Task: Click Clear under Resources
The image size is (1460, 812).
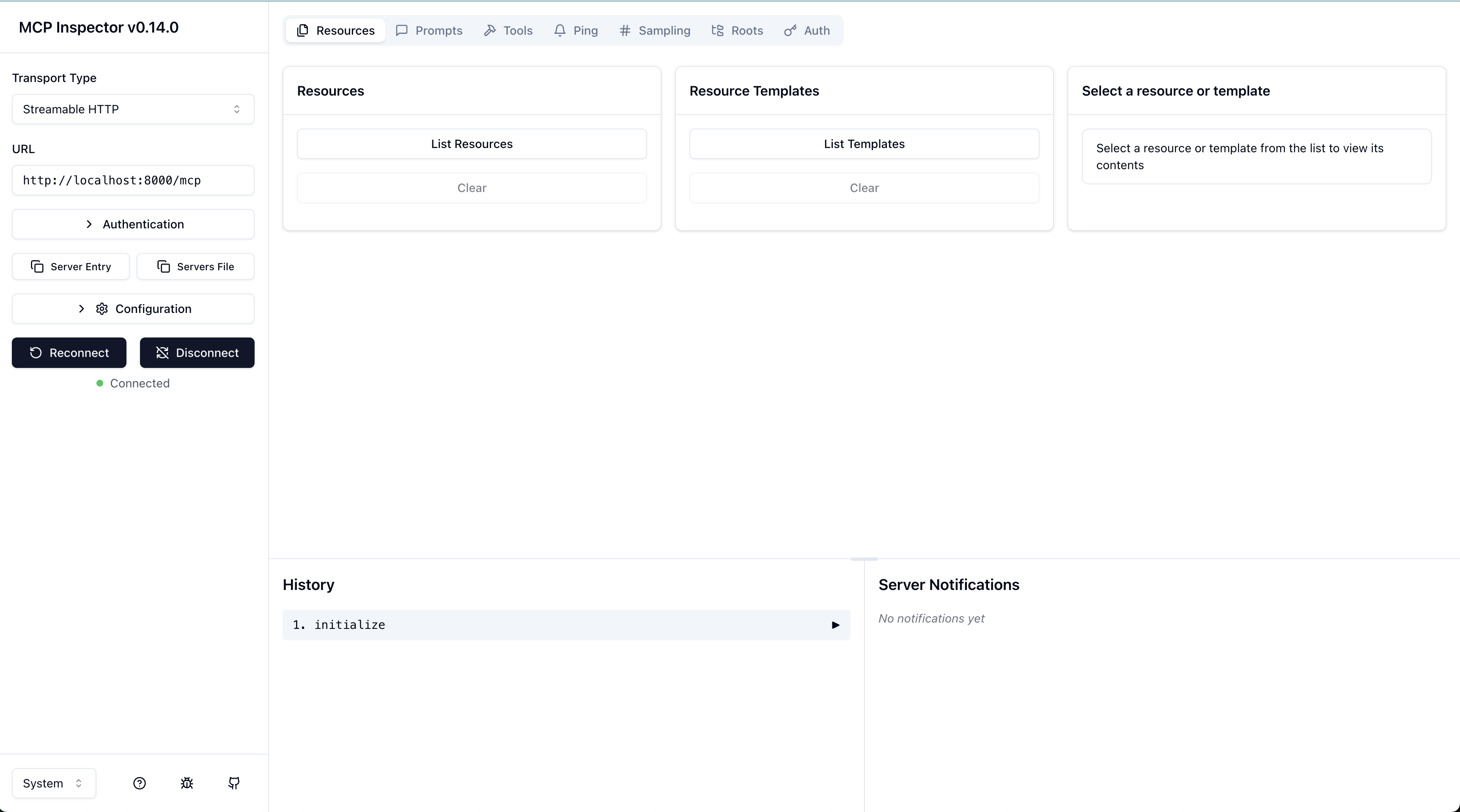Action: pyautogui.click(x=472, y=188)
